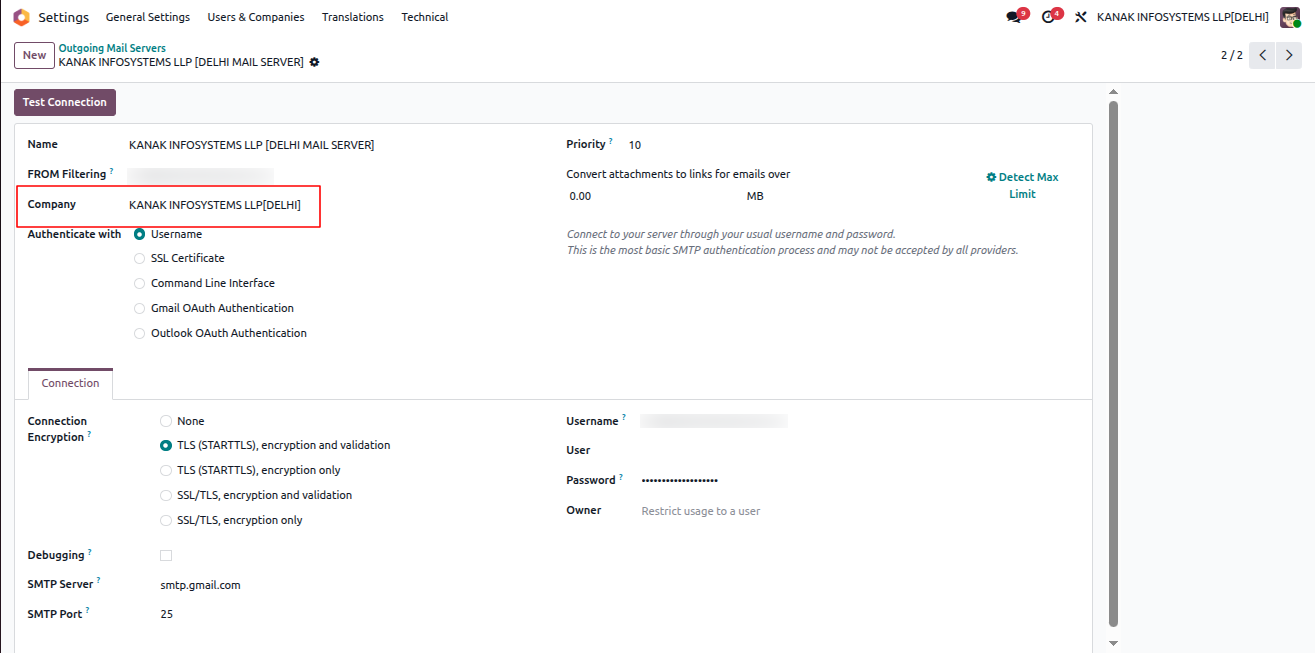
Task: Go to previous record arrow
Action: click(1263, 55)
